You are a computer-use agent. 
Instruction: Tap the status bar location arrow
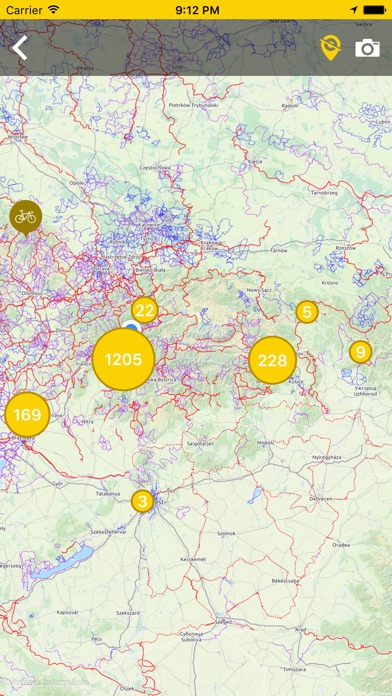pos(353,10)
